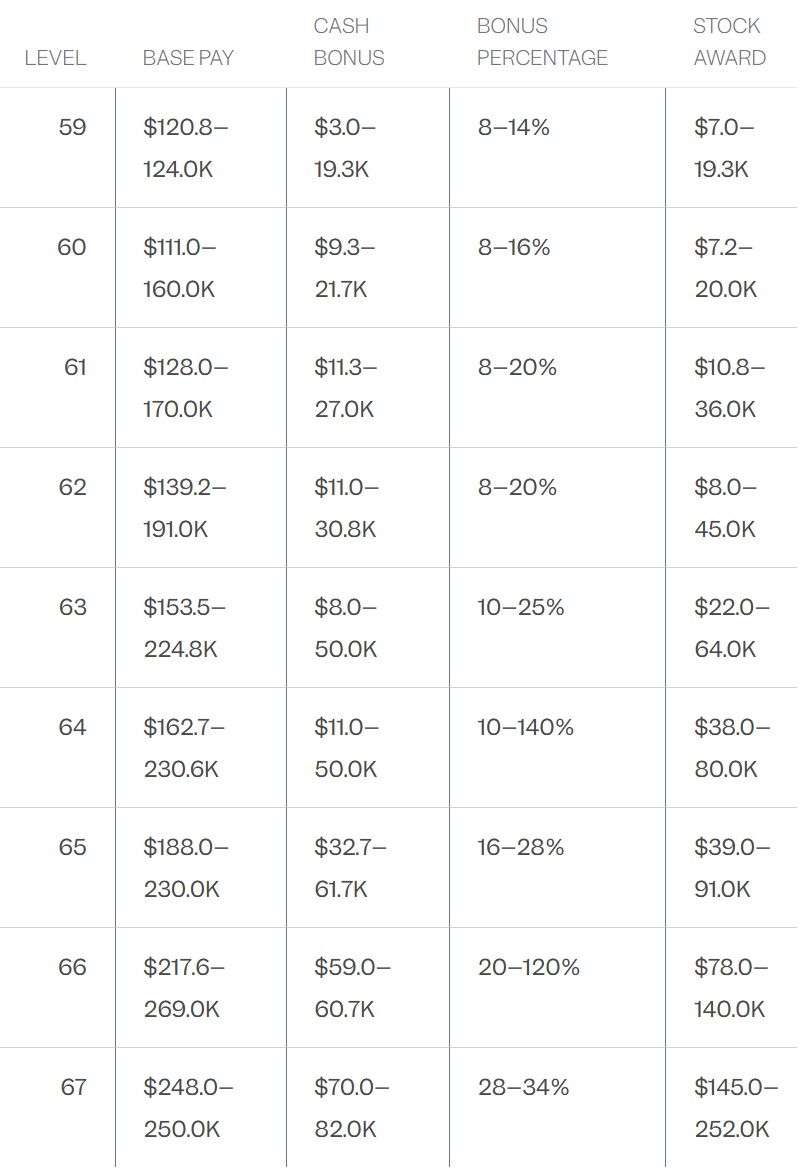Image resolution: width=800 pixels, height=1171 pixels.
Task: Select the 28–34% bonus percentage cell
Action: tap(524, 1088)
